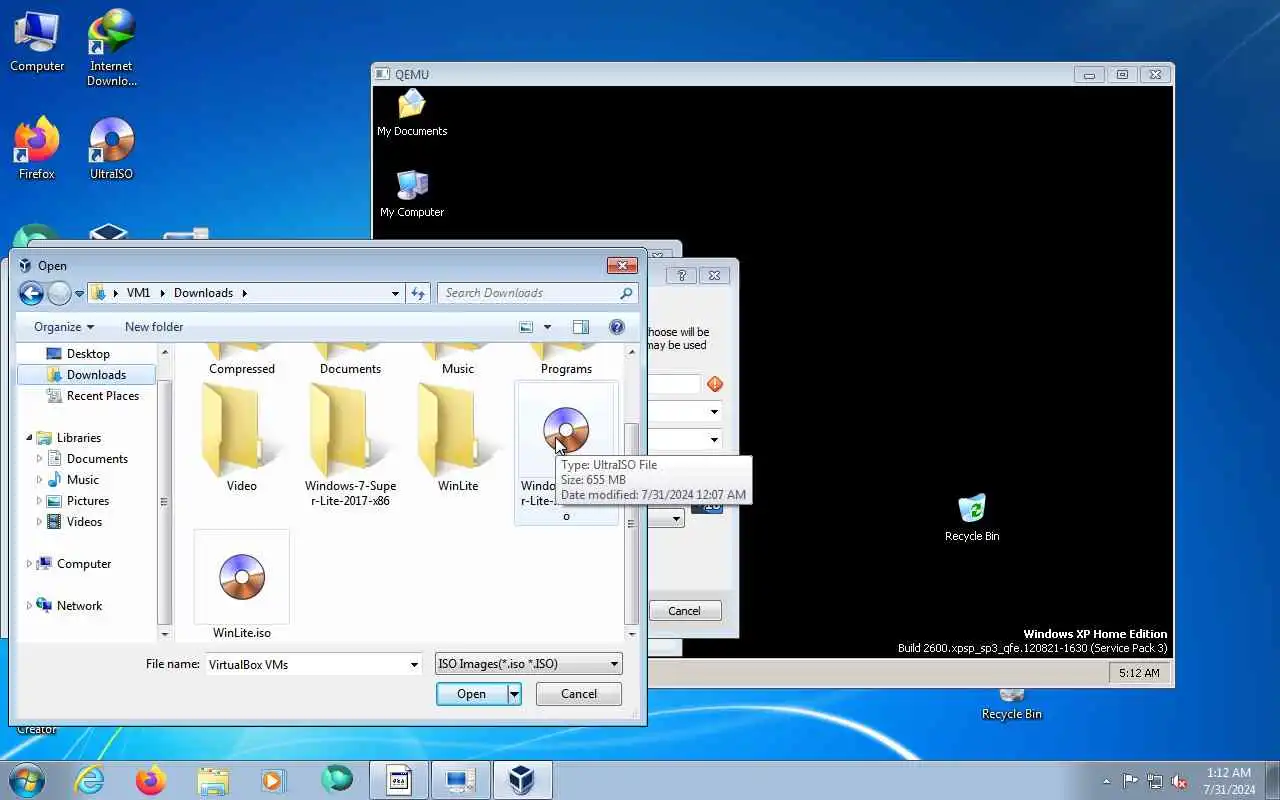1280x800 pixels.
Task: Open the Computer desktop icon
Action: coord(37,41)
